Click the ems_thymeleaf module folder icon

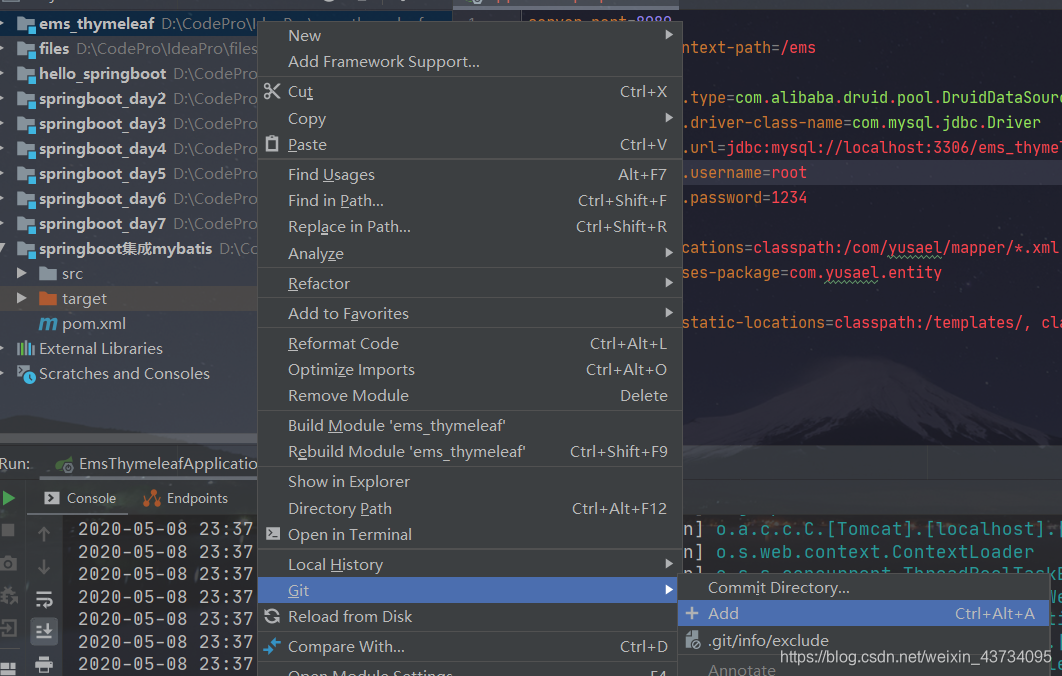26,25
